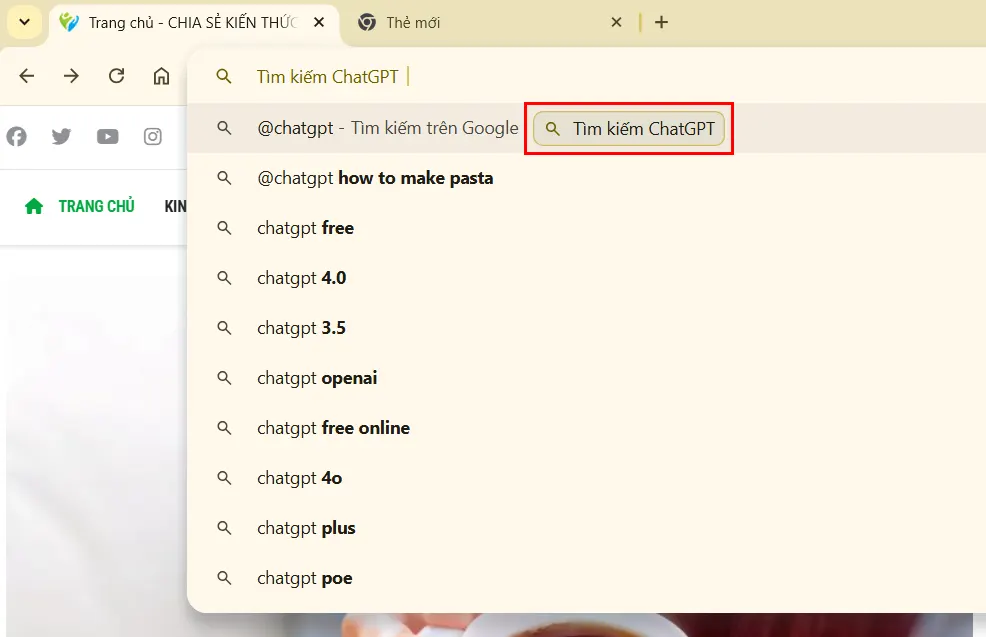Select the chatgpt 4.0 suggestion
The height and width of the screenshot is (637, 986).
(x=302, y=278)
